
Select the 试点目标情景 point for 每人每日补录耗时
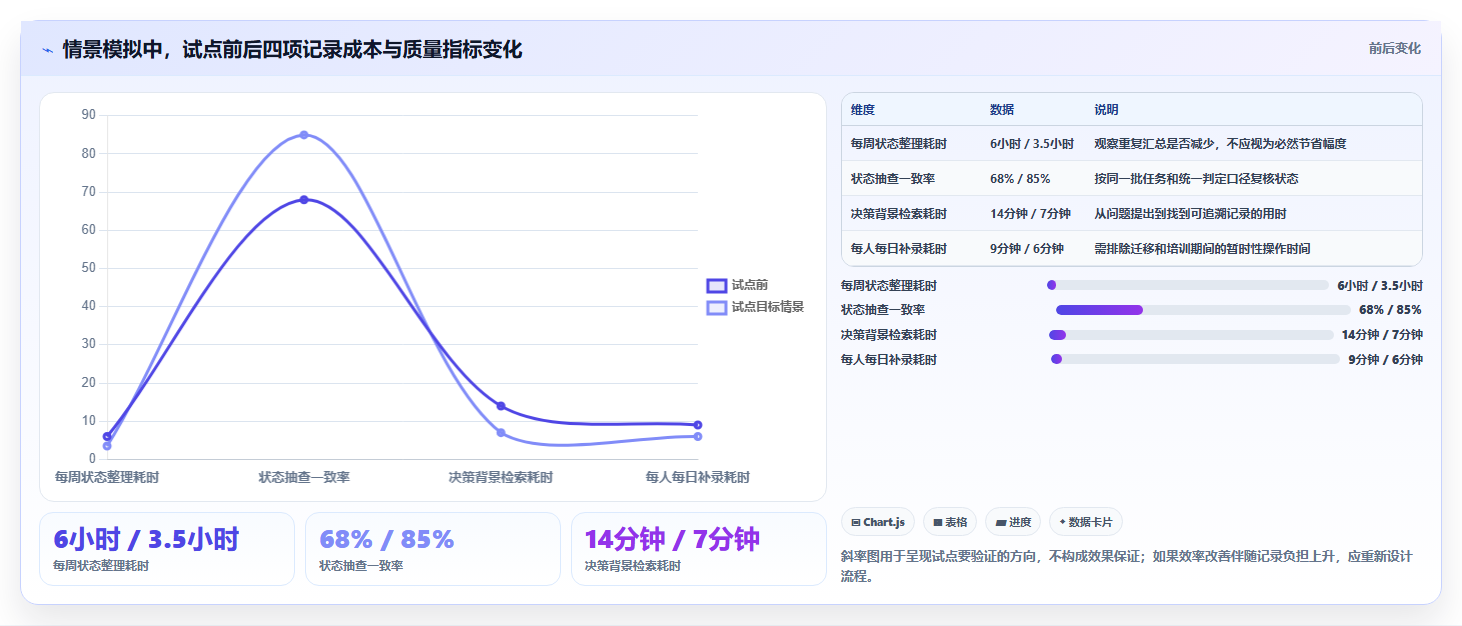tap(698, 436)
